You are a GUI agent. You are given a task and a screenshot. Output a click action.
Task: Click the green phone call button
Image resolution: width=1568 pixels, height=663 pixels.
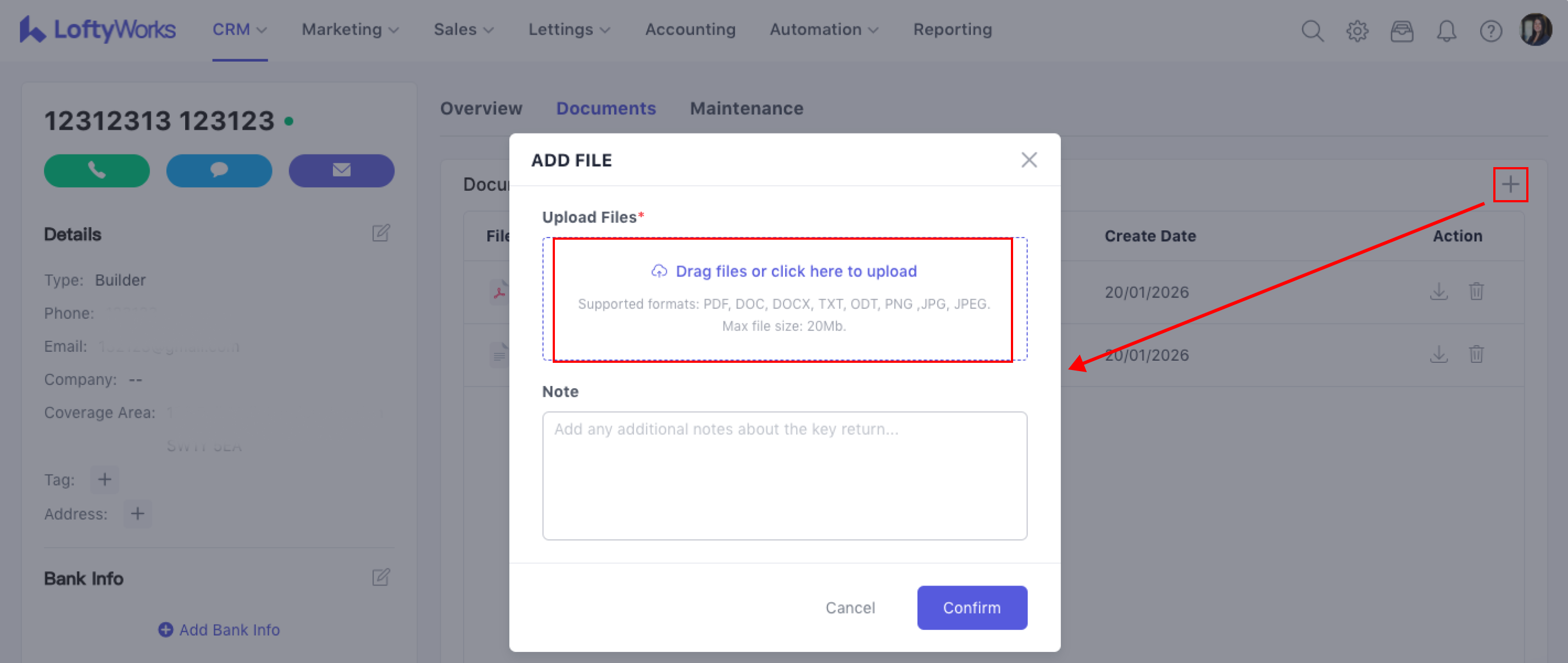click(x=96, y=170)
